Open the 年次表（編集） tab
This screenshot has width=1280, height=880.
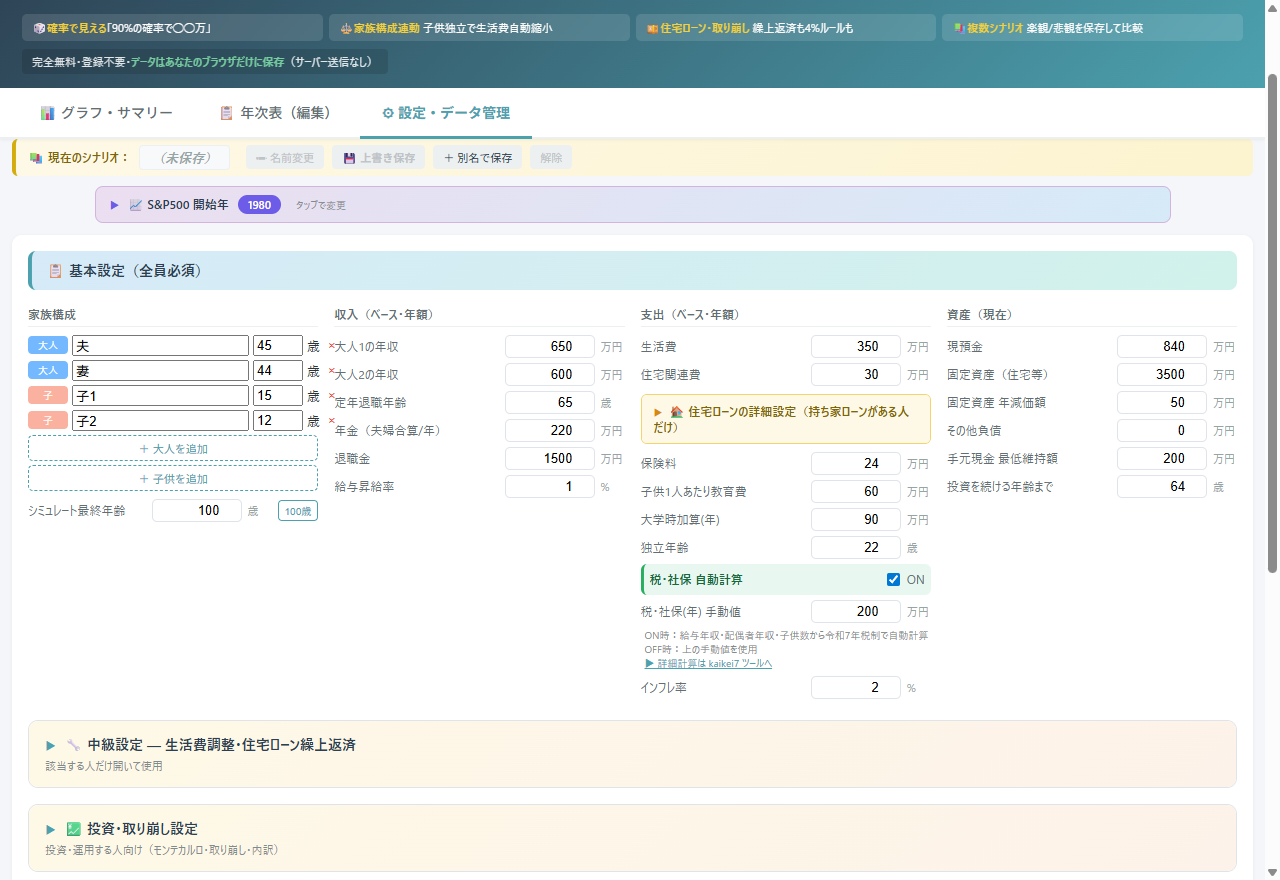(x=274, y=113)
